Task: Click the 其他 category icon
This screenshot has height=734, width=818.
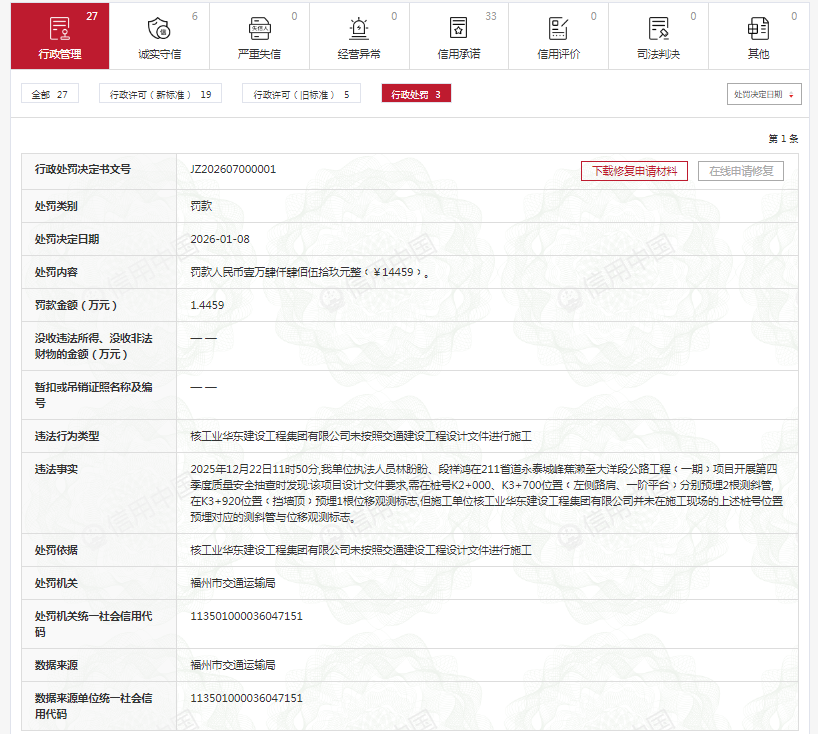Action: (x=758, y=28)
